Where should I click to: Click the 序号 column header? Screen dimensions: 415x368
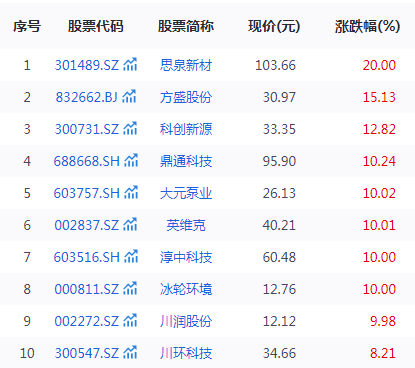(x=27, y=26)
